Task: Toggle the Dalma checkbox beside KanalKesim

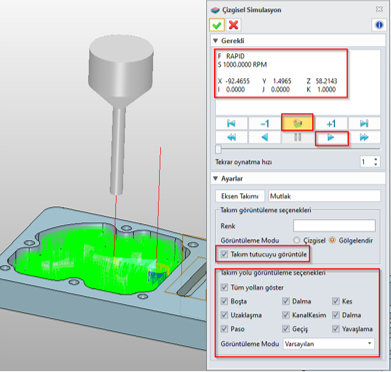Action: (x=336, y=315)
